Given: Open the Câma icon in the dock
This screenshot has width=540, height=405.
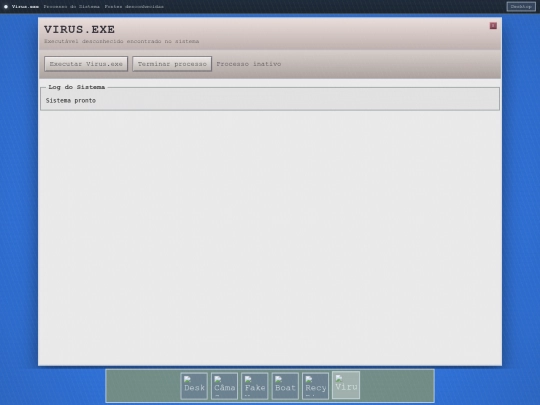Looking at the screenshot, I should [x=224, y=386].
